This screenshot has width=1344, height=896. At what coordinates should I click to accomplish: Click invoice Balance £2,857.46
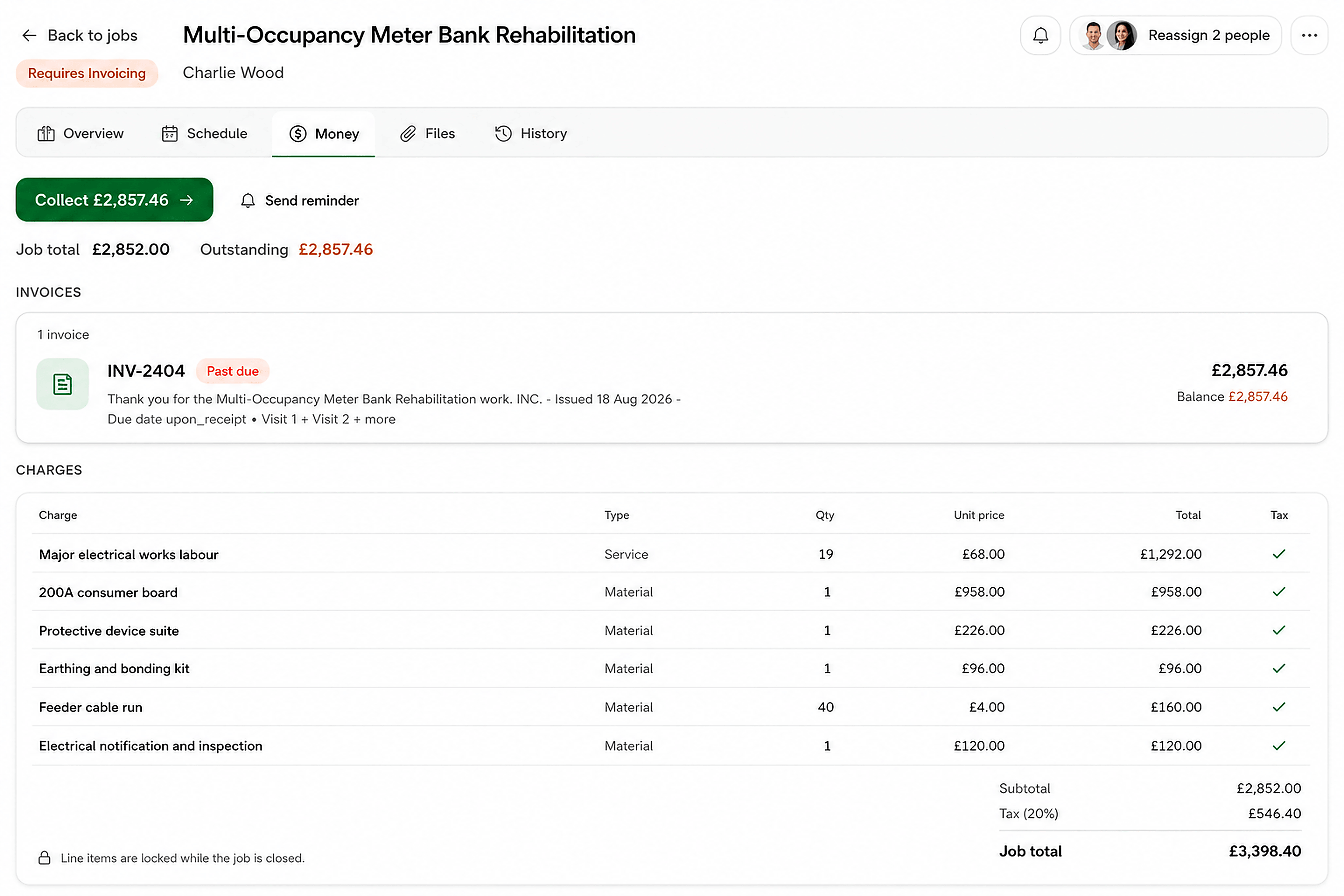pyautogui.click(x=1232, y=396)
